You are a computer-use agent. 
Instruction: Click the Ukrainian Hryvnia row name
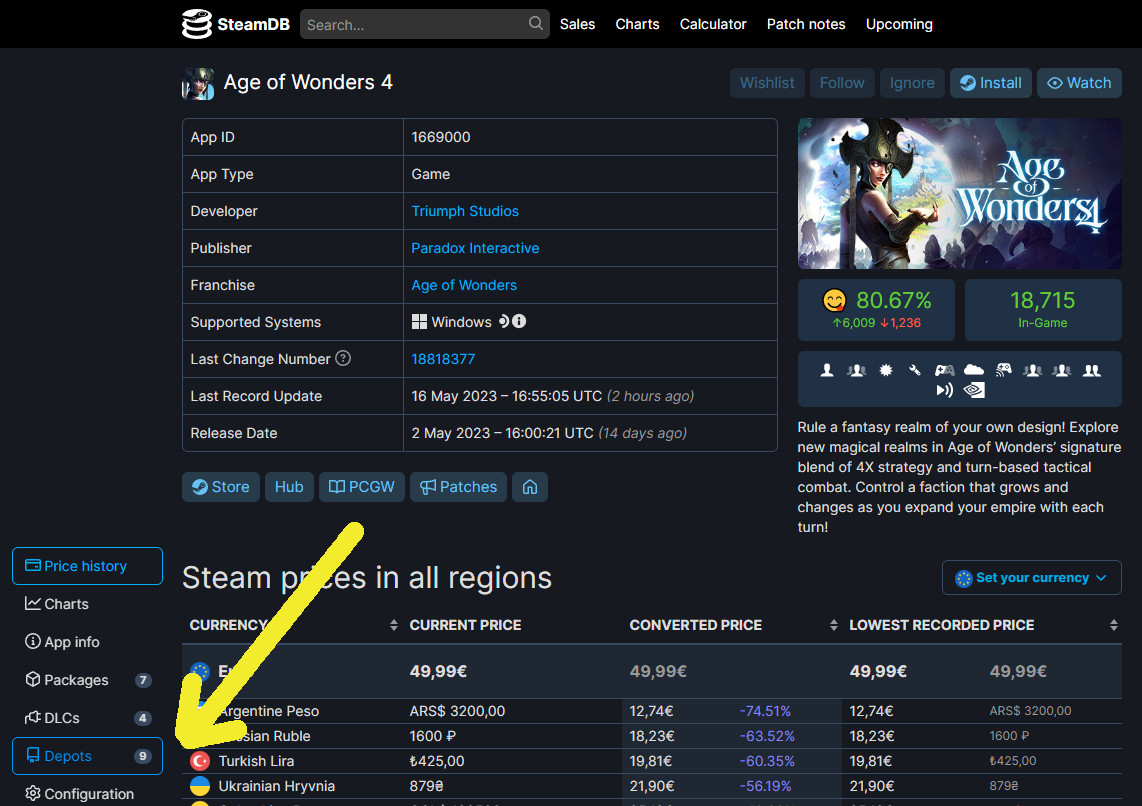[277, 786]
